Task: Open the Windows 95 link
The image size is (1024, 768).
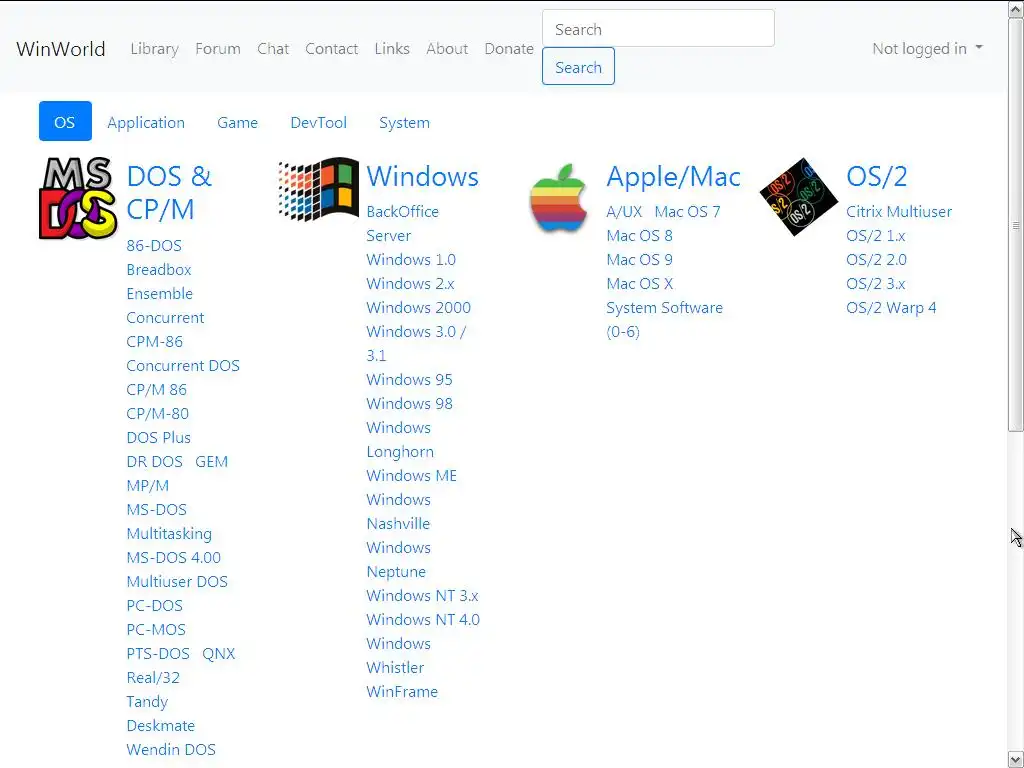Action: (x=409, y=379)
